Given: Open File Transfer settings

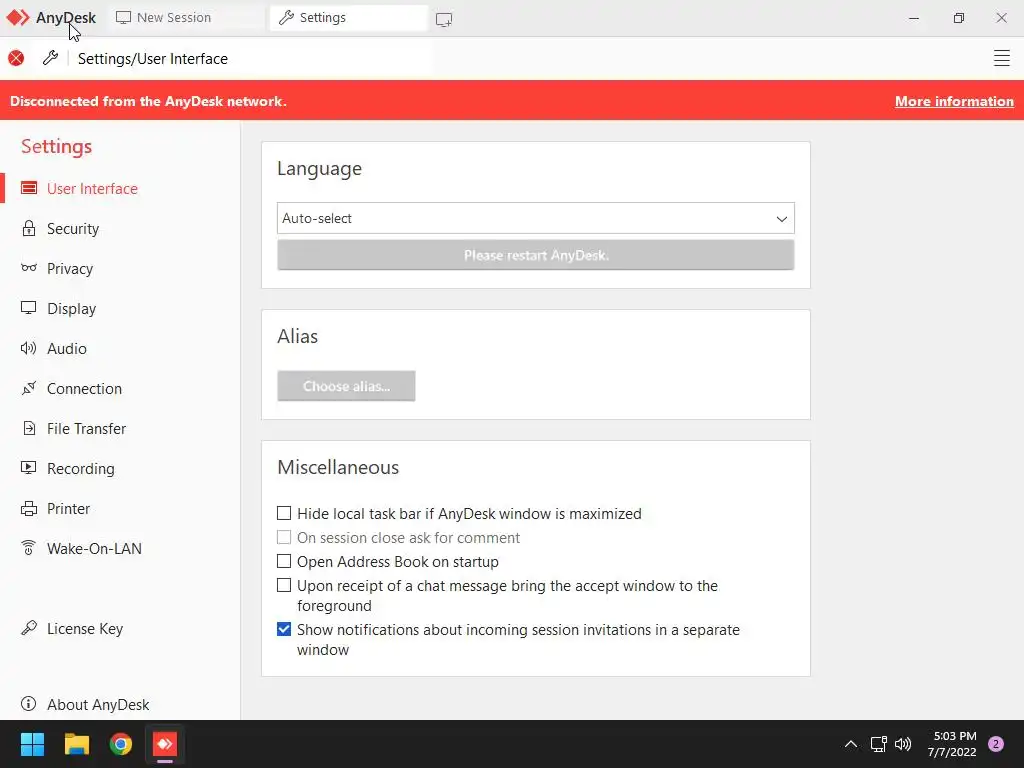Looking at the screenshot, I should coord(86,428).
